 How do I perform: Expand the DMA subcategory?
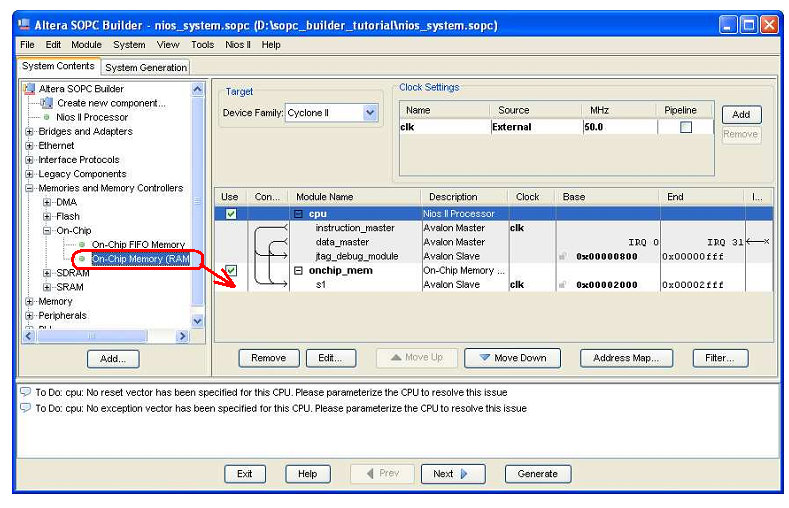(x=47, y=202)
